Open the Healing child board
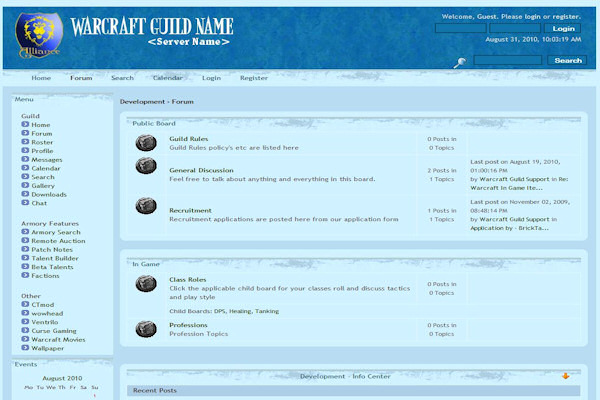Image resolution: width=600 pixels, height=400 pixels. tap(240, 311)
